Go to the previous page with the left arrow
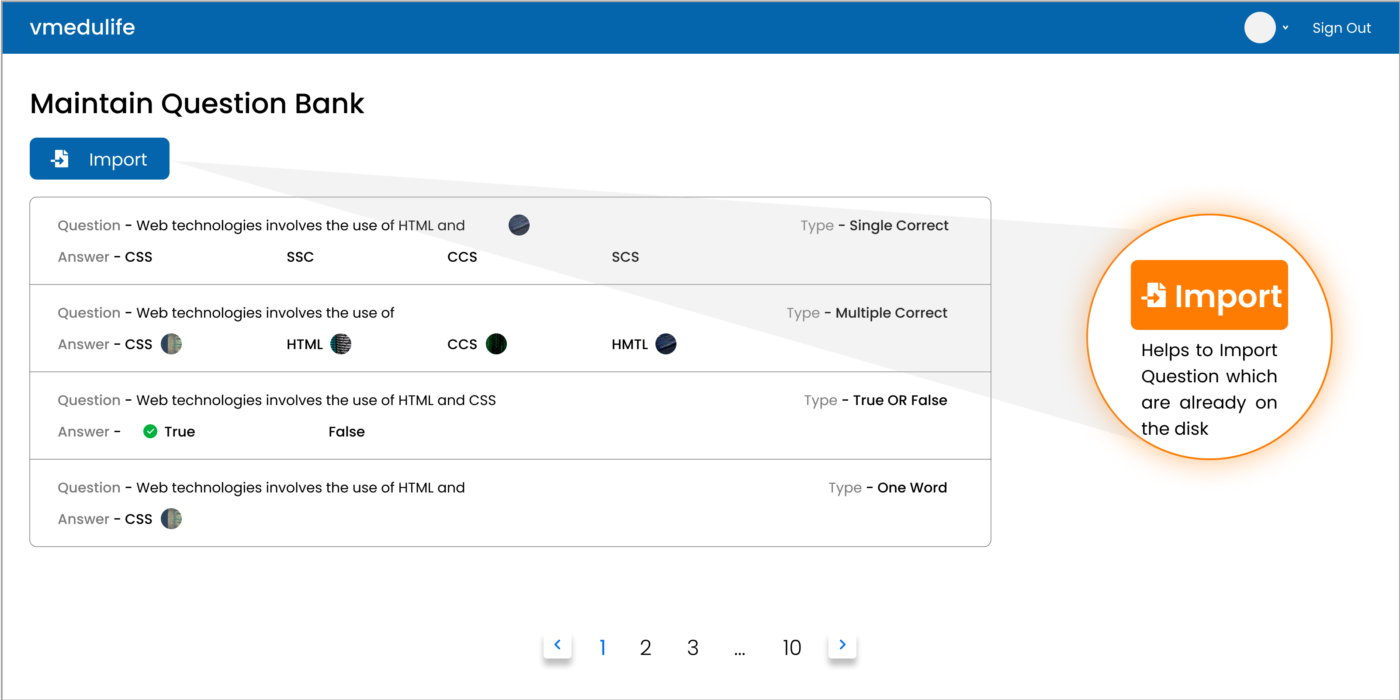Image resolution: width=1400 pixels, height=700 pixels. point(558,646)
